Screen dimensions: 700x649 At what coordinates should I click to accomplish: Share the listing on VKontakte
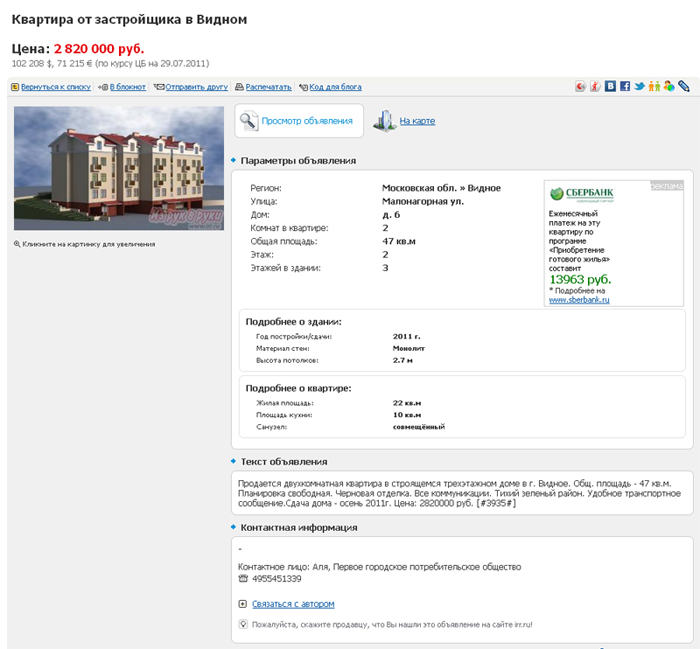[x=610, y=86]
